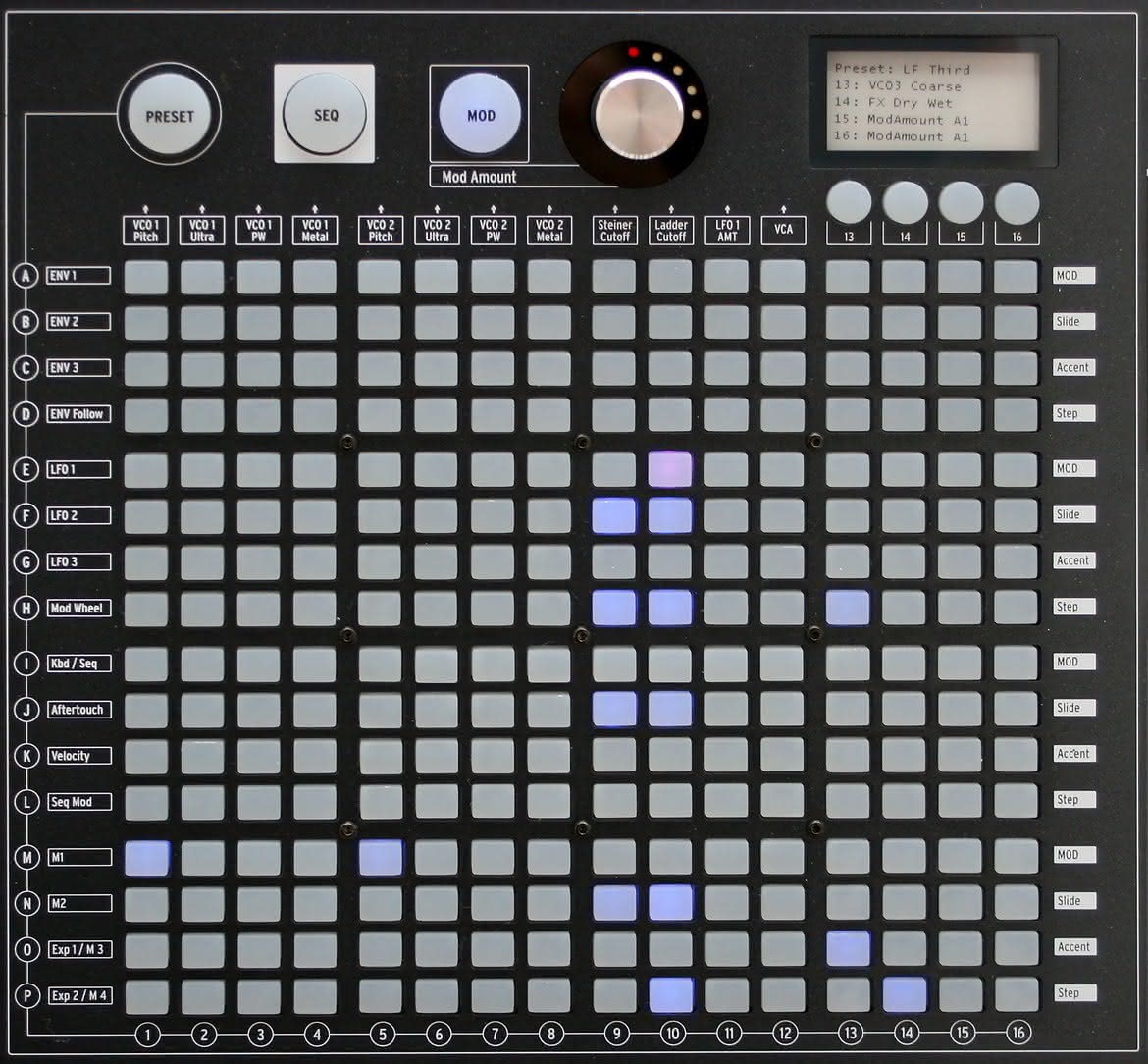Screen dimensions: 1148x1064
Task: Toggle the Mod Wheel to Steiner Cutoff pad
Action: click(614, 609)
